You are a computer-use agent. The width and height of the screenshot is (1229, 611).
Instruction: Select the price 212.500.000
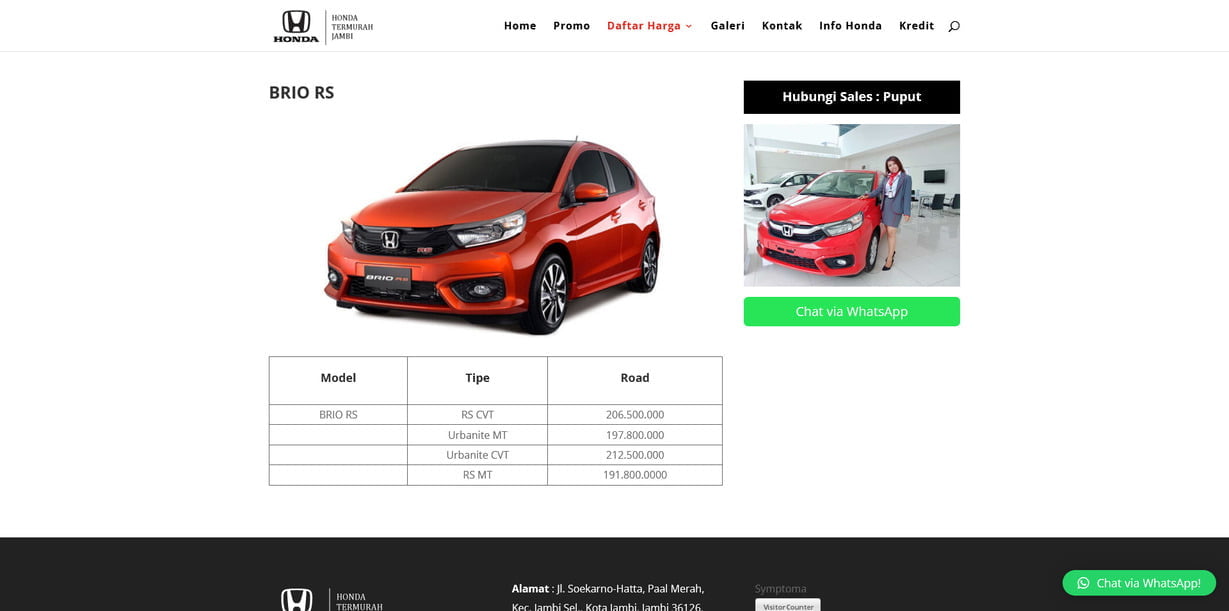(635, 455)
